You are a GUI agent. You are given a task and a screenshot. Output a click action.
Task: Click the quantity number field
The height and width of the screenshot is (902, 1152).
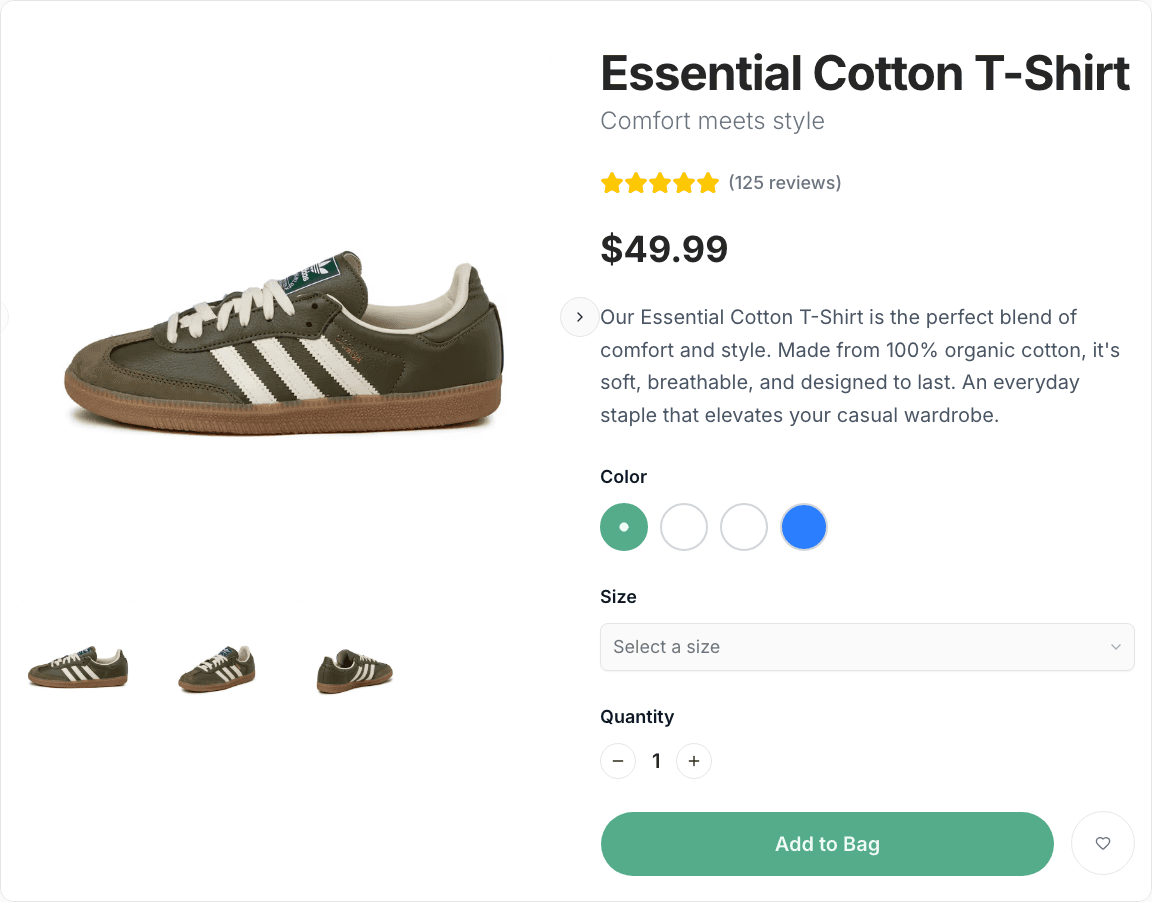(x=656, y=761)
